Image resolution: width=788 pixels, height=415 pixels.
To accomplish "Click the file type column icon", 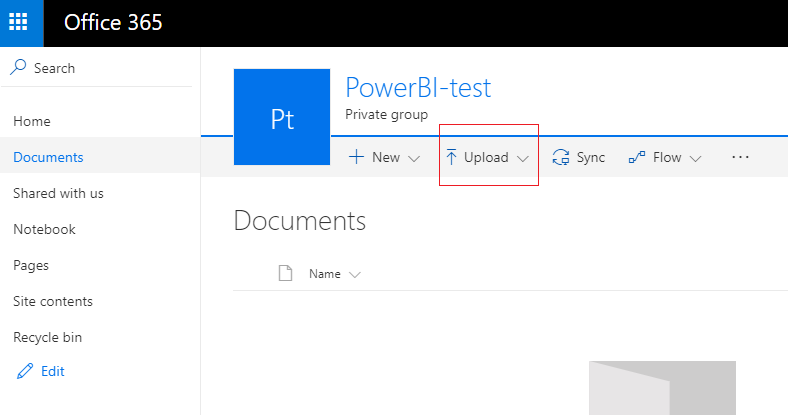I will [285, 273].
